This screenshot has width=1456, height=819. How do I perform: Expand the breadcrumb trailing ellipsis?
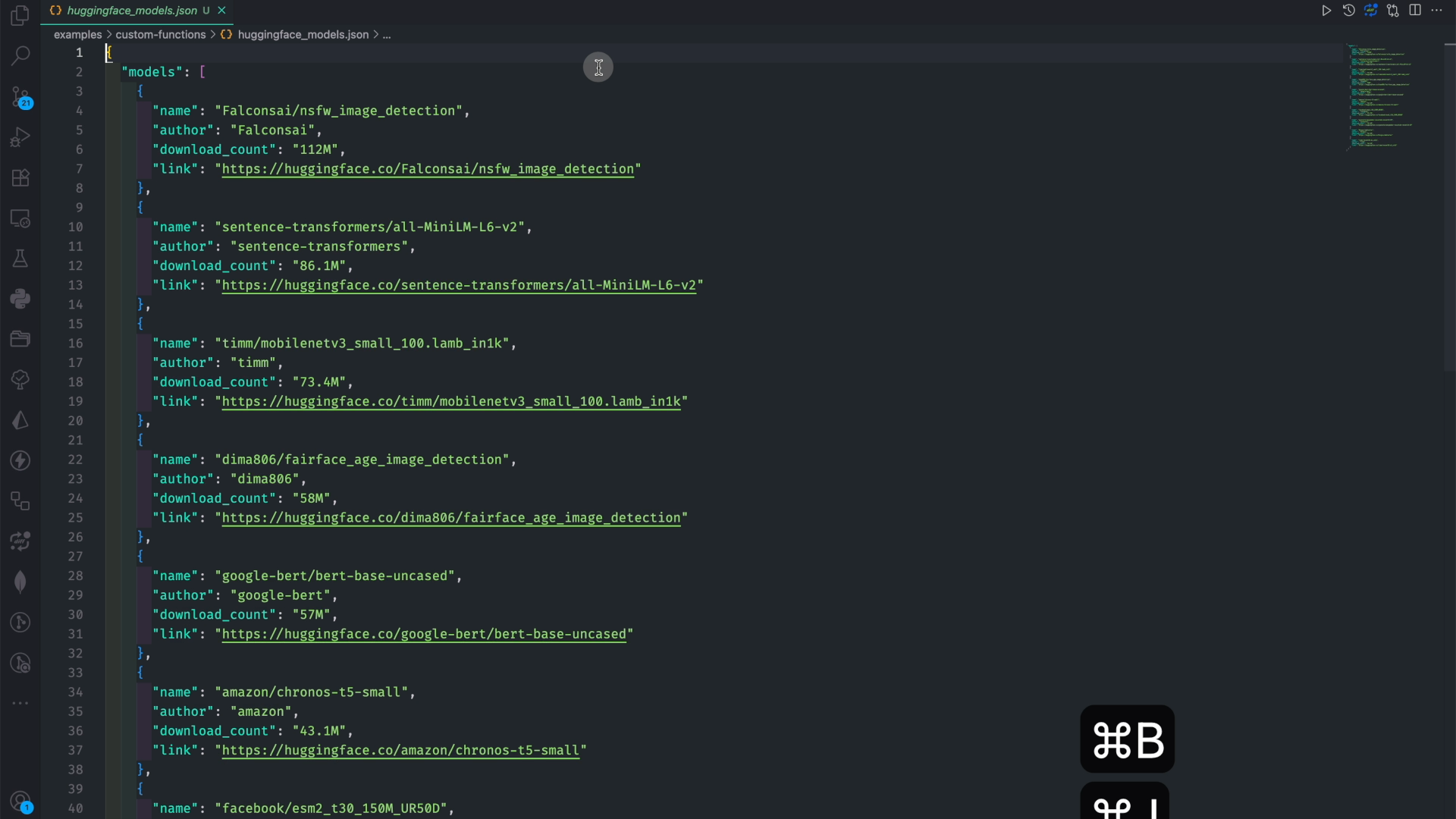387,35
